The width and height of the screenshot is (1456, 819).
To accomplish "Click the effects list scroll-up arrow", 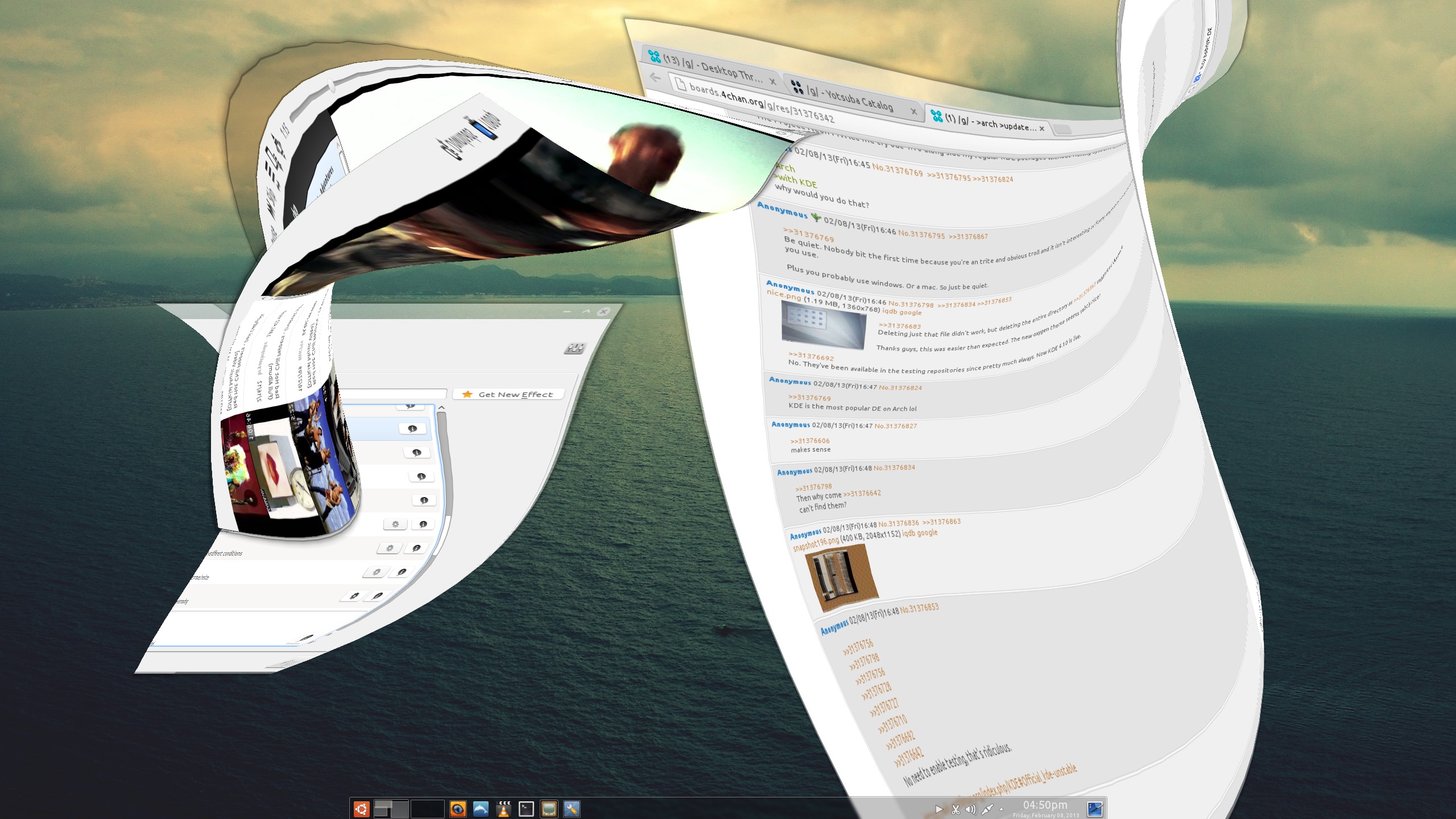I will tap(441, 408).
